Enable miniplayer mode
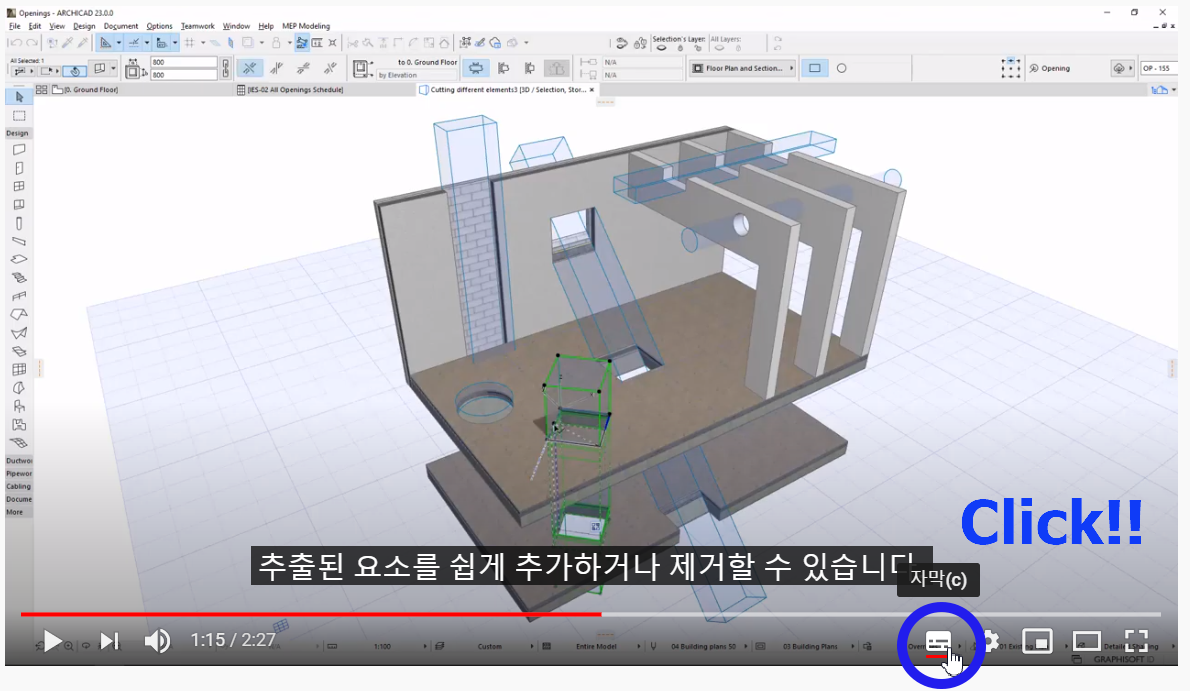 1037,642
